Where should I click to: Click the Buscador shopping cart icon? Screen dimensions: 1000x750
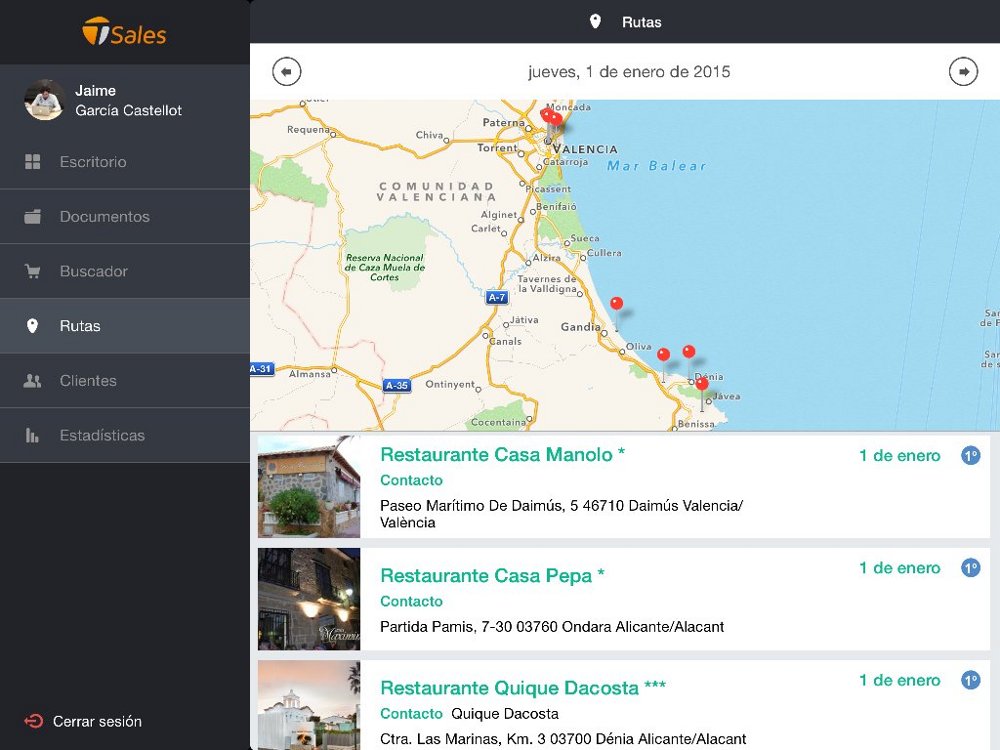coord(33,271)
